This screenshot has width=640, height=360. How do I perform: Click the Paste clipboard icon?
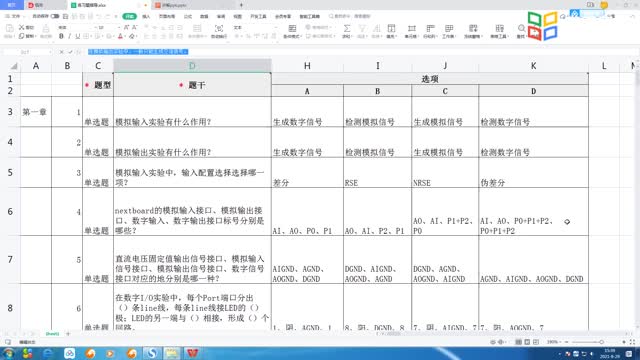click(x=9, y=28)
